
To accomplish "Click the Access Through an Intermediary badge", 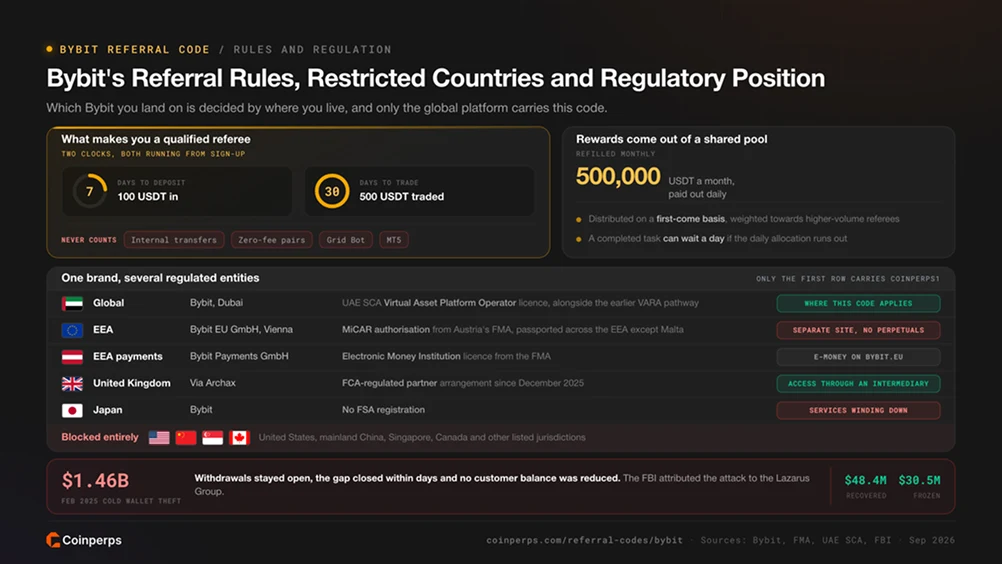I will click(x=858, y=384).
